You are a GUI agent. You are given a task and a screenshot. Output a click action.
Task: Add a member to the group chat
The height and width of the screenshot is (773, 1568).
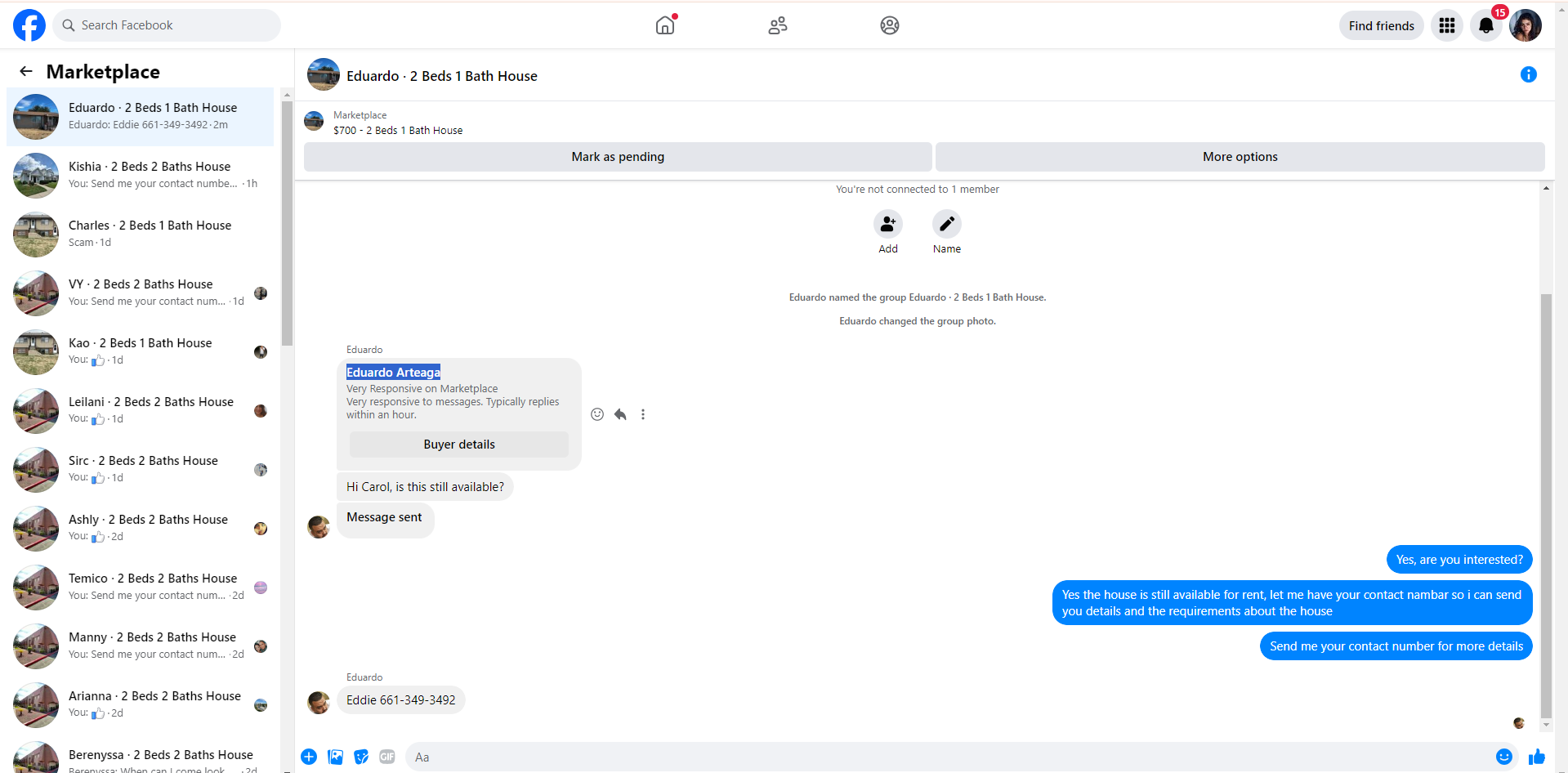888,224
